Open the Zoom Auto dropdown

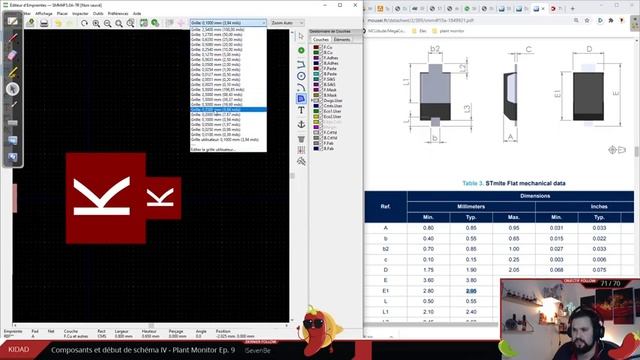coord(287,23)
